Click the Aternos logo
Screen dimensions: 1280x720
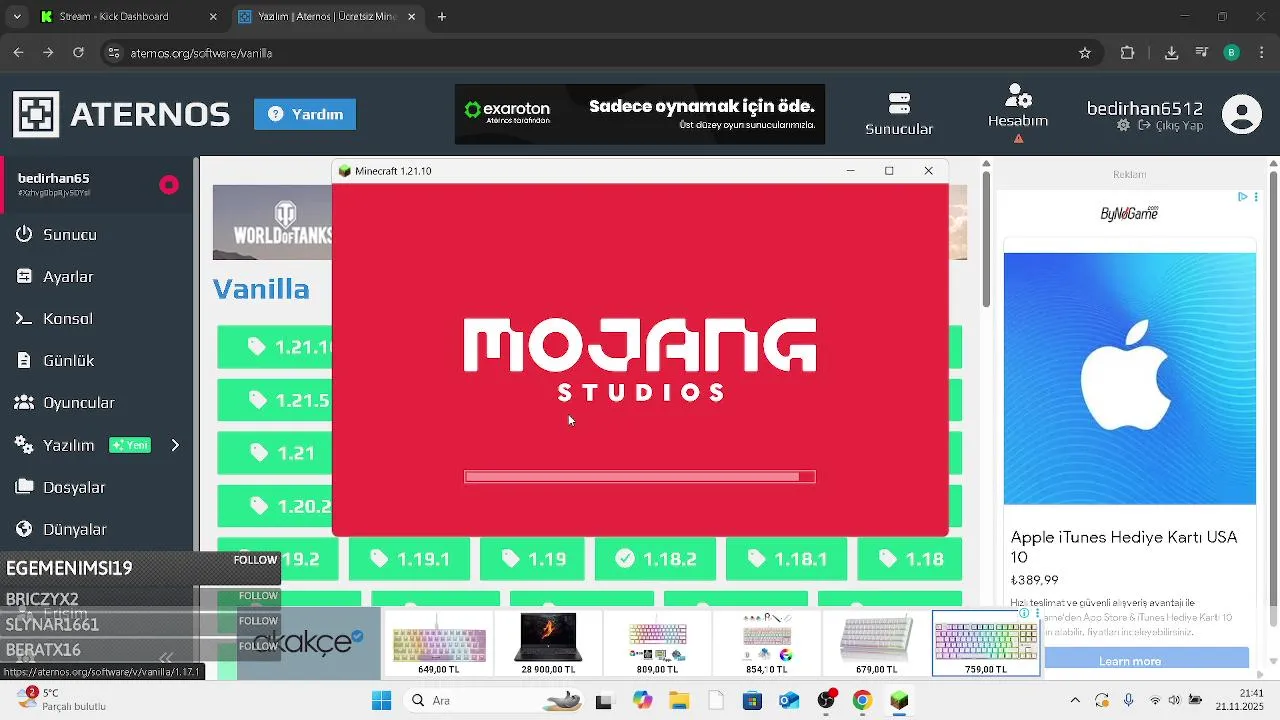point(121,114)
